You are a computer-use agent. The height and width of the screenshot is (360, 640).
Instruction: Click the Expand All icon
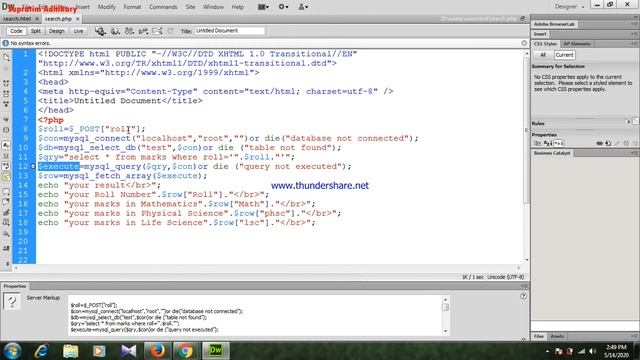coord(6,104)
